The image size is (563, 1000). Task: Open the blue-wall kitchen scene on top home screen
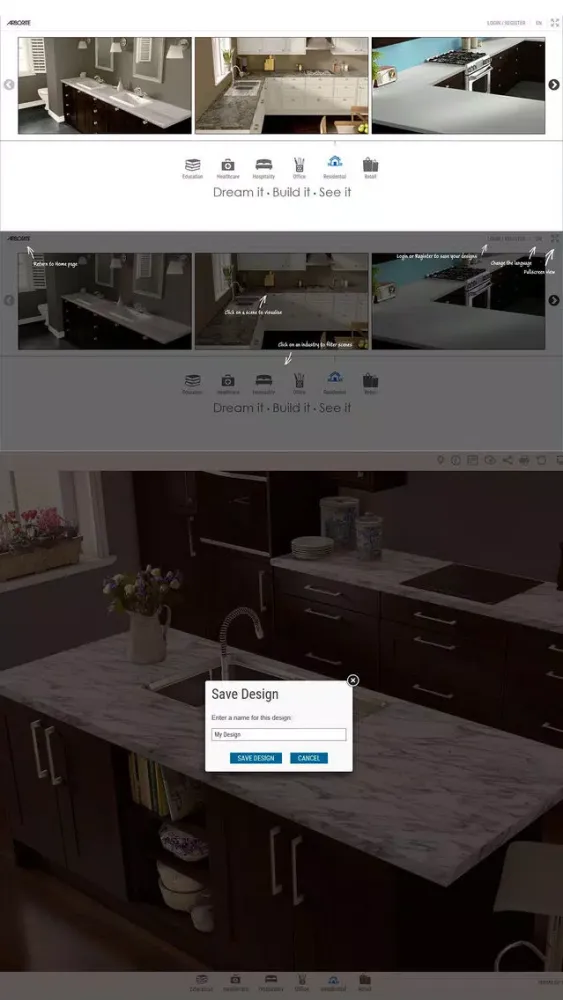(458, 85)
